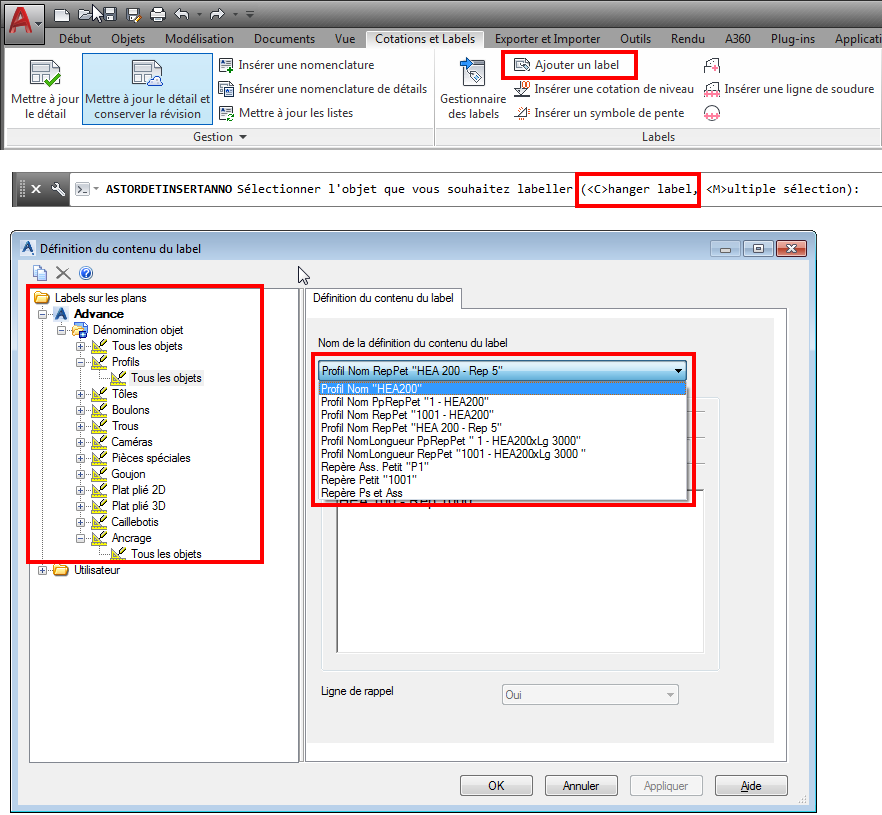This screenshot has height=815, width=882.
Task: Select the Pièces spéciales tree item
Action: coord(151,458)
